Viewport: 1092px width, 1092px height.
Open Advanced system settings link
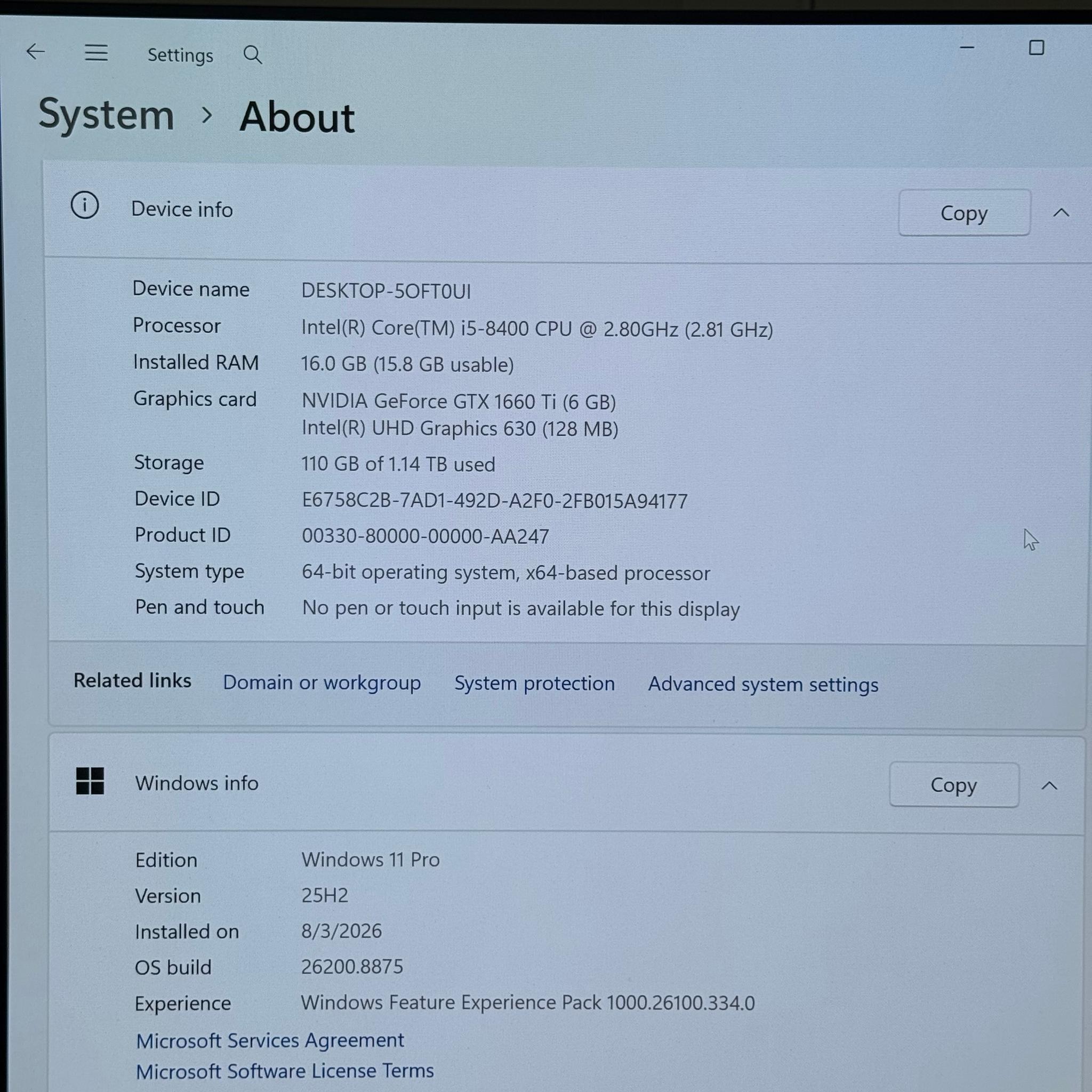[x=763, y=685]
